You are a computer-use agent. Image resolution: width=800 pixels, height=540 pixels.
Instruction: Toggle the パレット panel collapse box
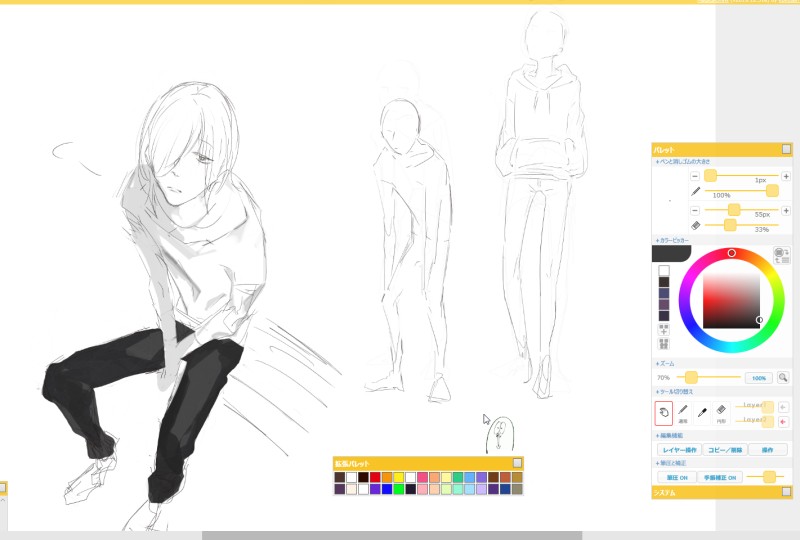click(786, 149)
